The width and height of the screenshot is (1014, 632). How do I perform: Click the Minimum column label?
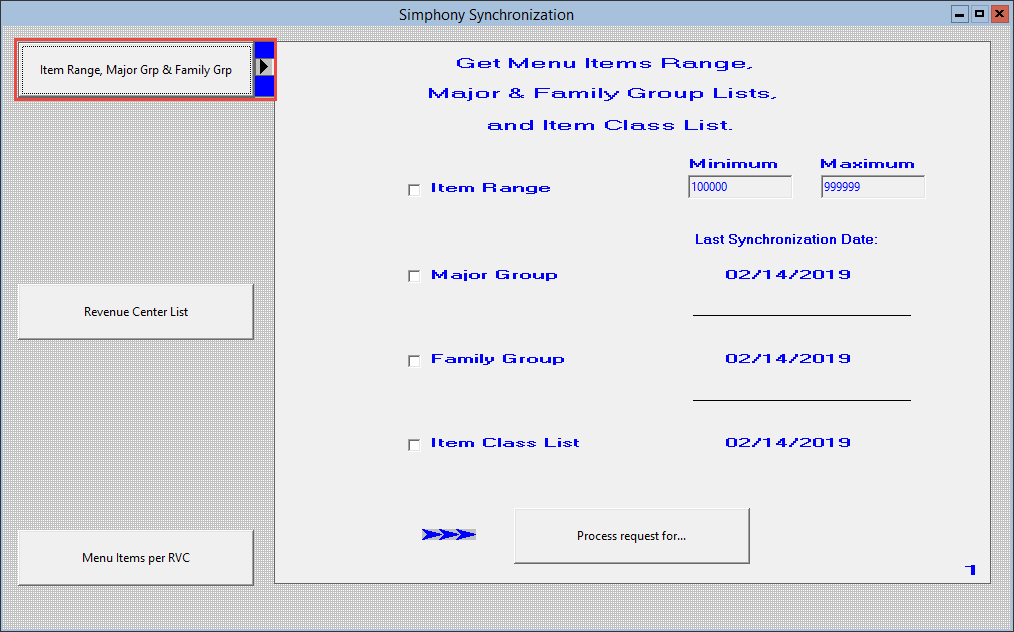[x=733, y=164]
